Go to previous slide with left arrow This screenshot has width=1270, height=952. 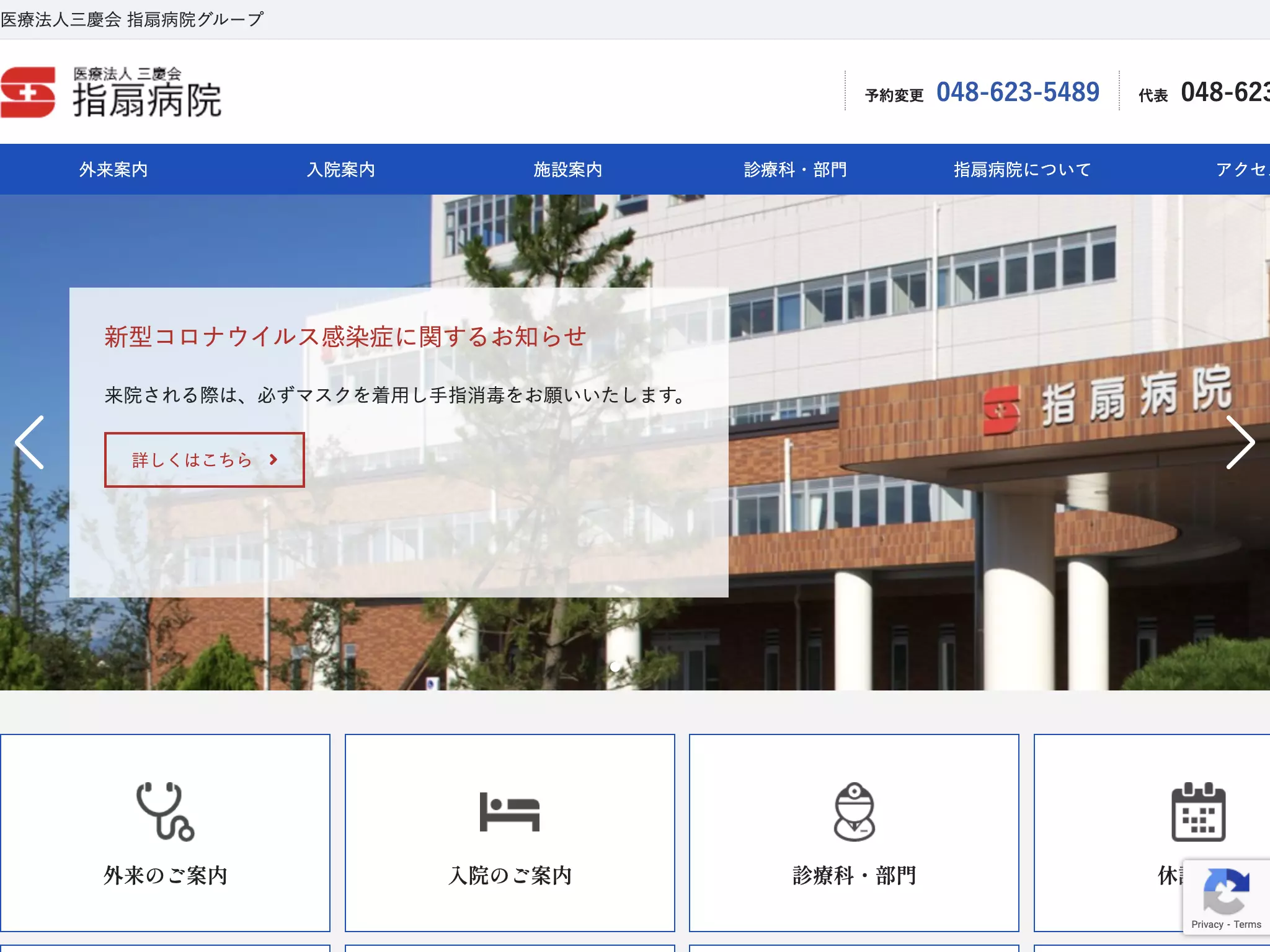click(x=29, y=442)
